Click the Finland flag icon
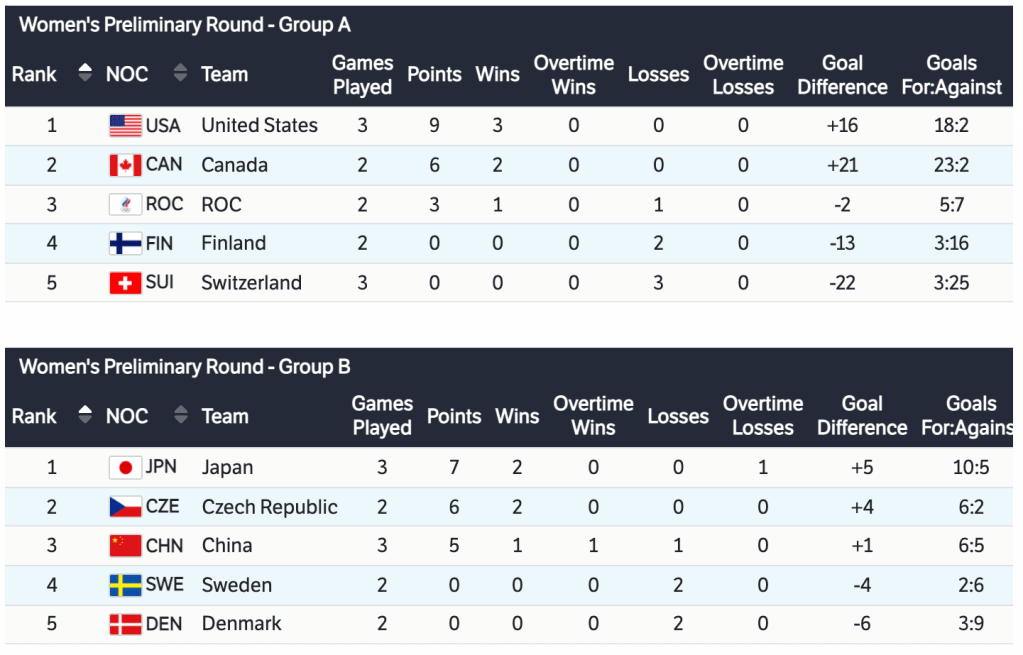Screen dimensions: 1023x655 click(125, 244)
